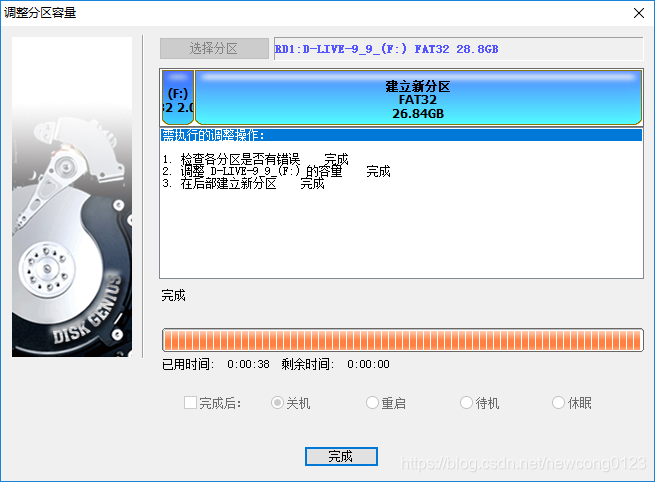Screen dimensions: 656x482
Task: Select the 重启 radio option
Action: click(372, 403)
